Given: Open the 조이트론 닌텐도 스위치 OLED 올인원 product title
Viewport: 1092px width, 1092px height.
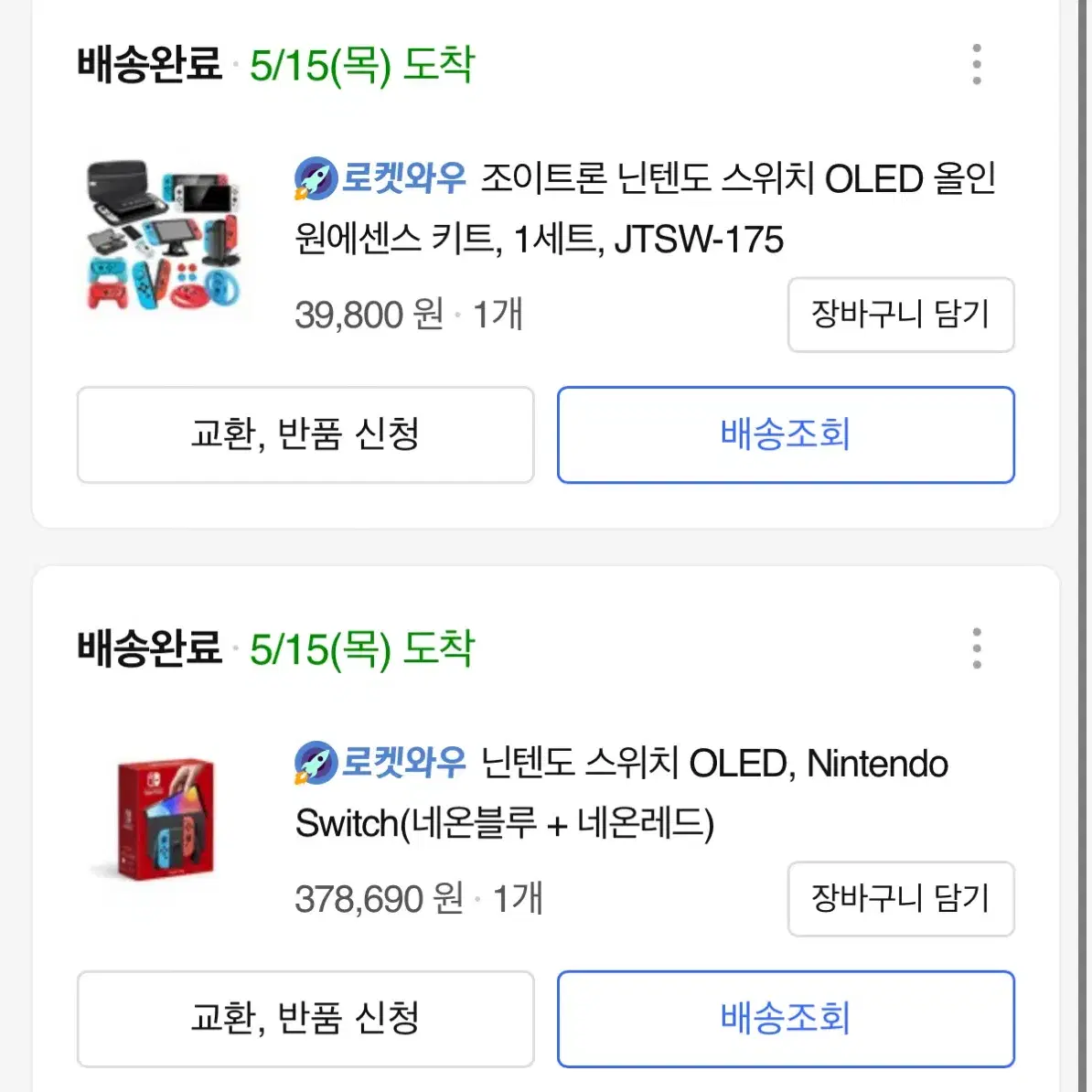Looking at the screenshot, I should (645, 209).
